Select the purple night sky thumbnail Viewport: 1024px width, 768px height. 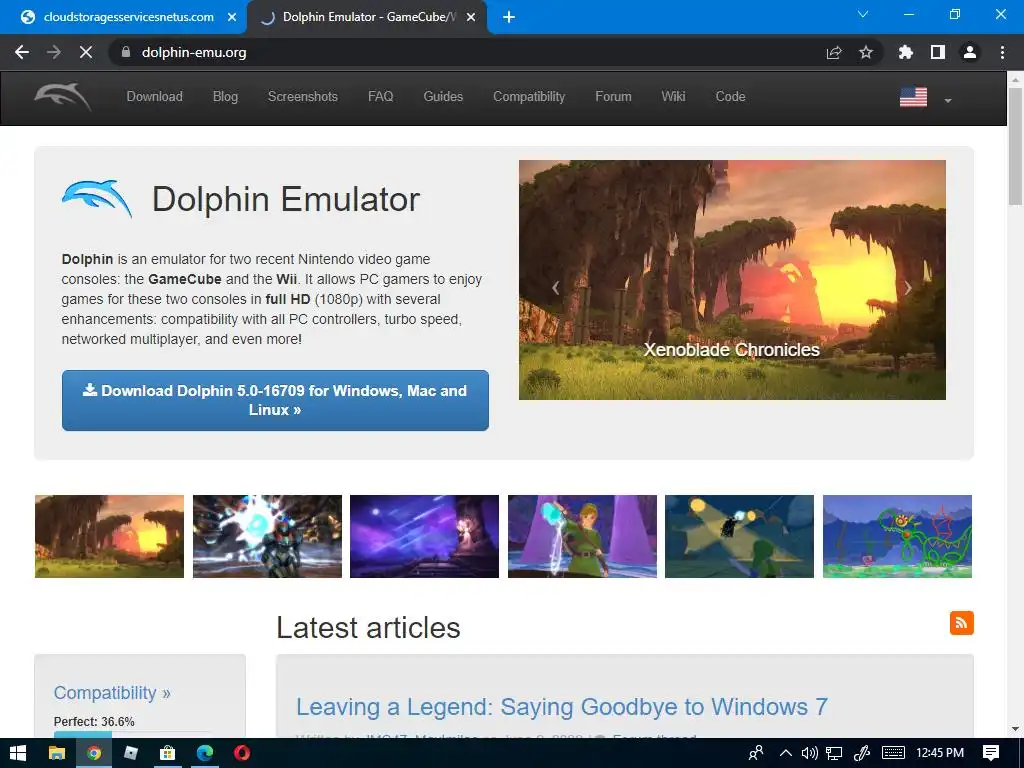point(424,536)
